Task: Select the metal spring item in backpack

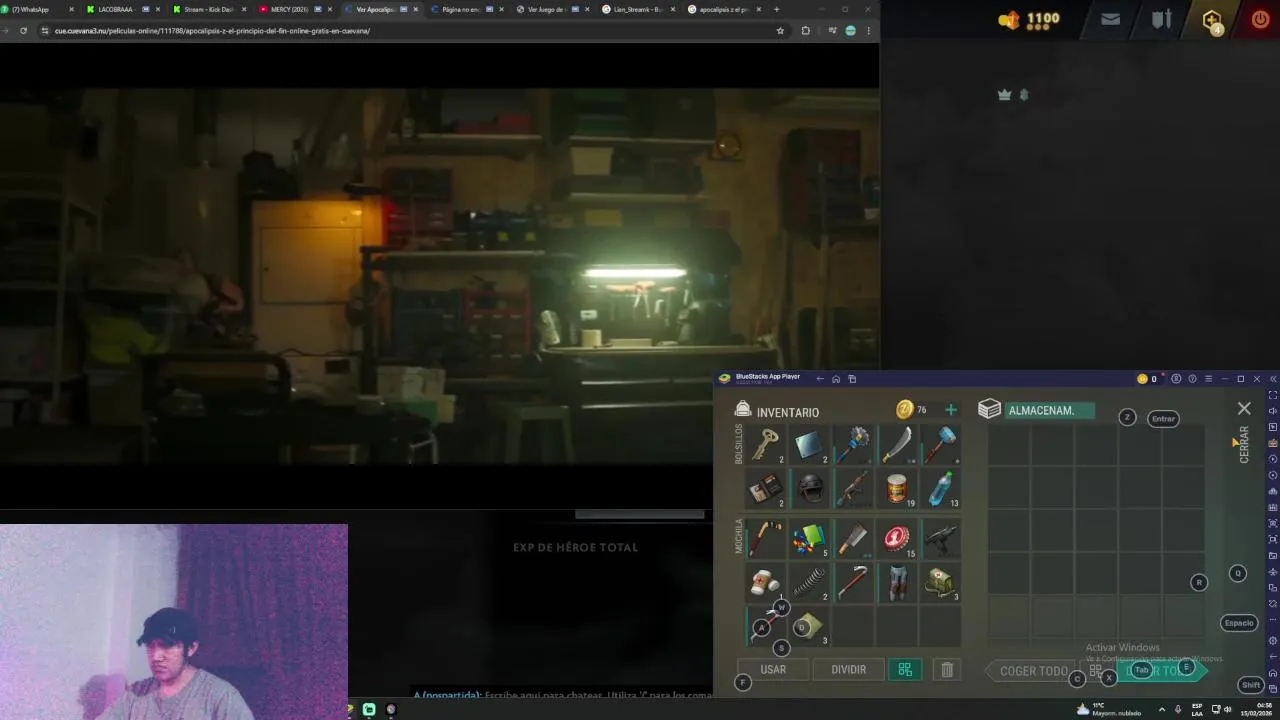Action: 810,581
